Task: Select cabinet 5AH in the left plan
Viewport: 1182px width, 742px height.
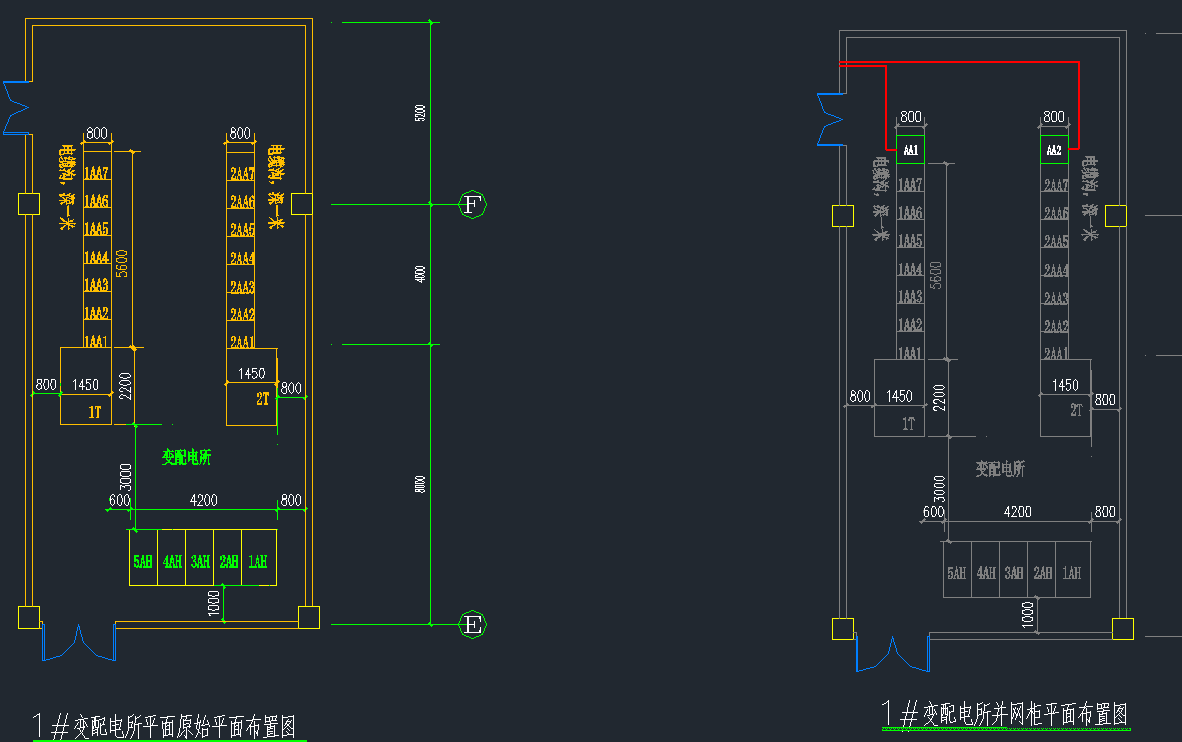Action: click(x=143, y=562)
